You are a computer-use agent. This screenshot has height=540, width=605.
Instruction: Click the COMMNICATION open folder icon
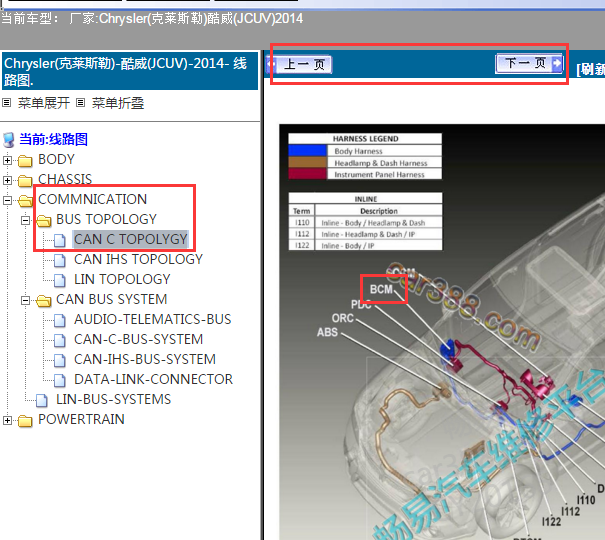tap(25, 201)
